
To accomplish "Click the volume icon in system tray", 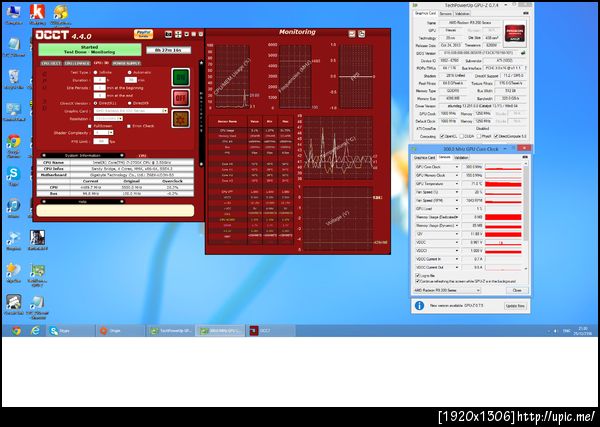I will [x=556, y=331].
